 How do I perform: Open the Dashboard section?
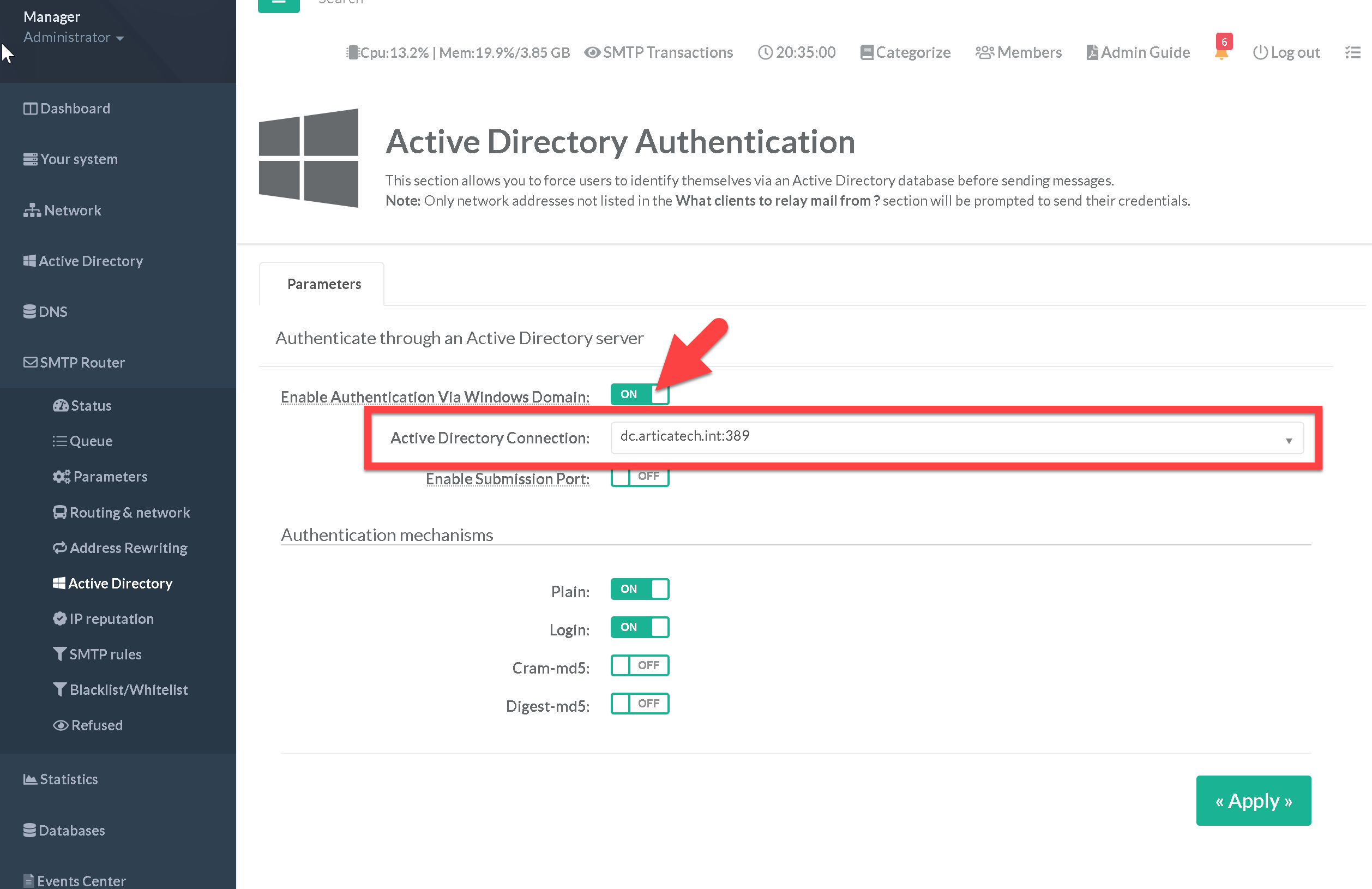click(74, 109)
